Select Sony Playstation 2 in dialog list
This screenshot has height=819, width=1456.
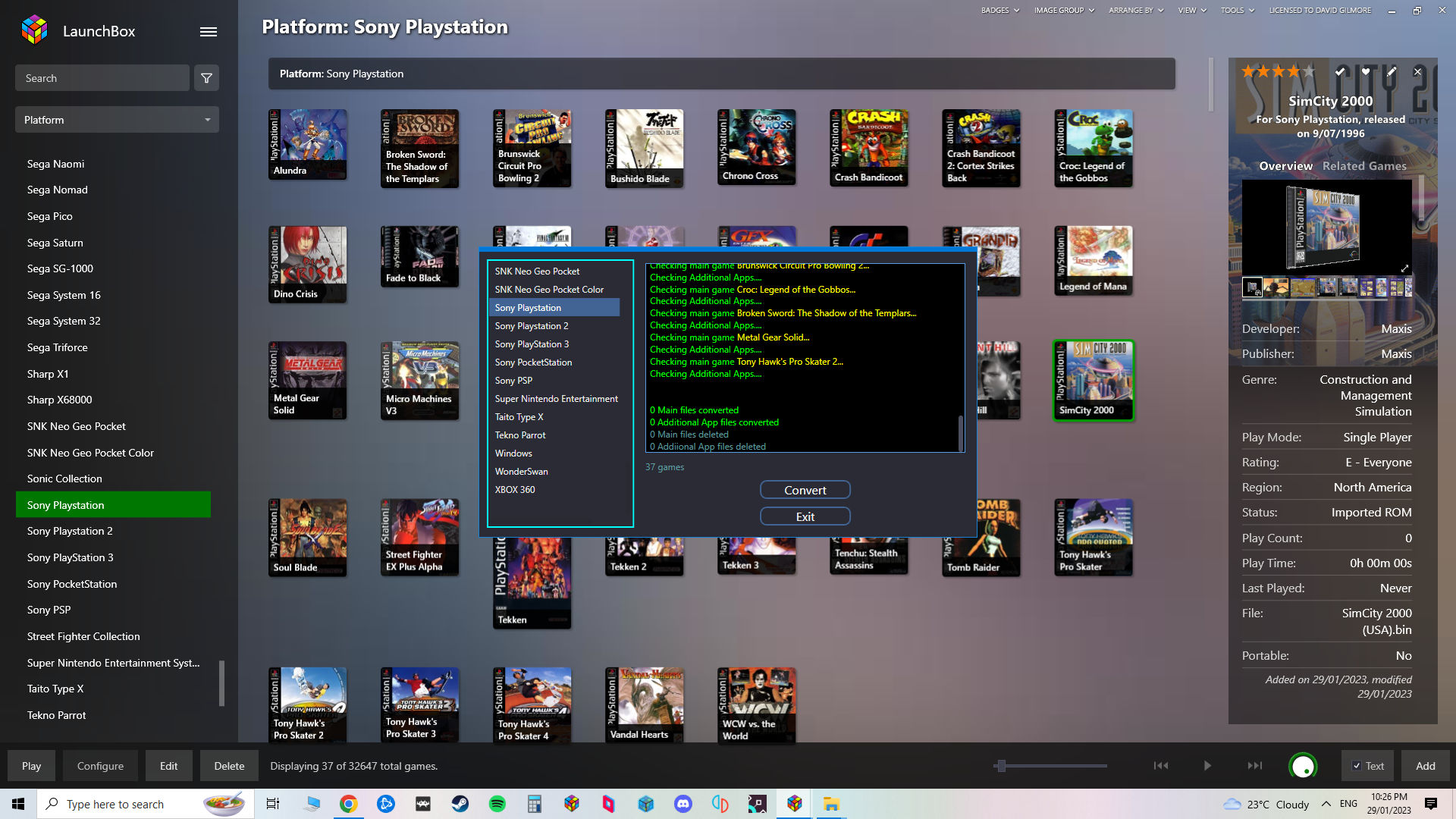click(554, 326)
